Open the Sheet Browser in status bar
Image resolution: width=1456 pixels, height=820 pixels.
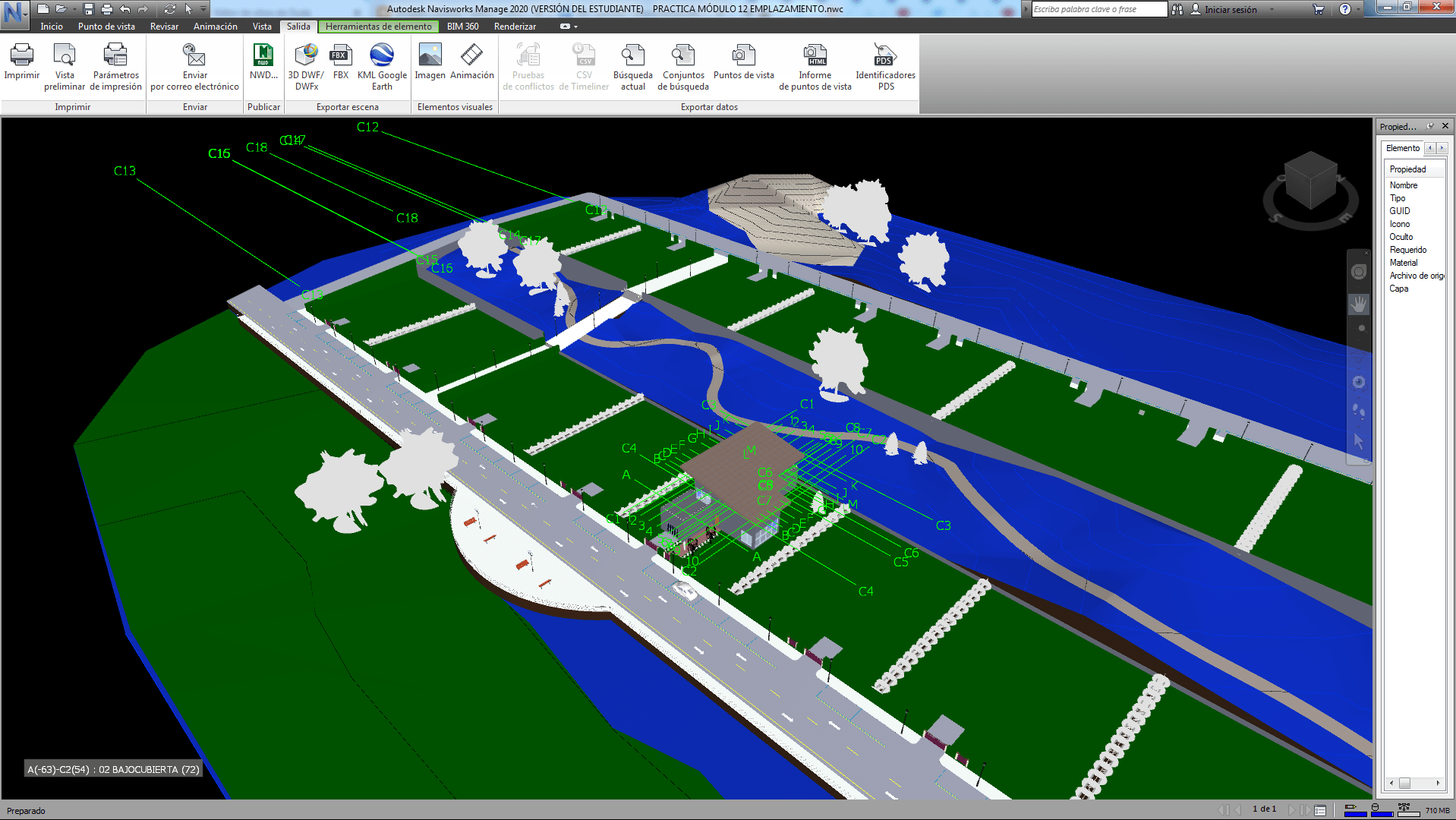[1320, 810]
